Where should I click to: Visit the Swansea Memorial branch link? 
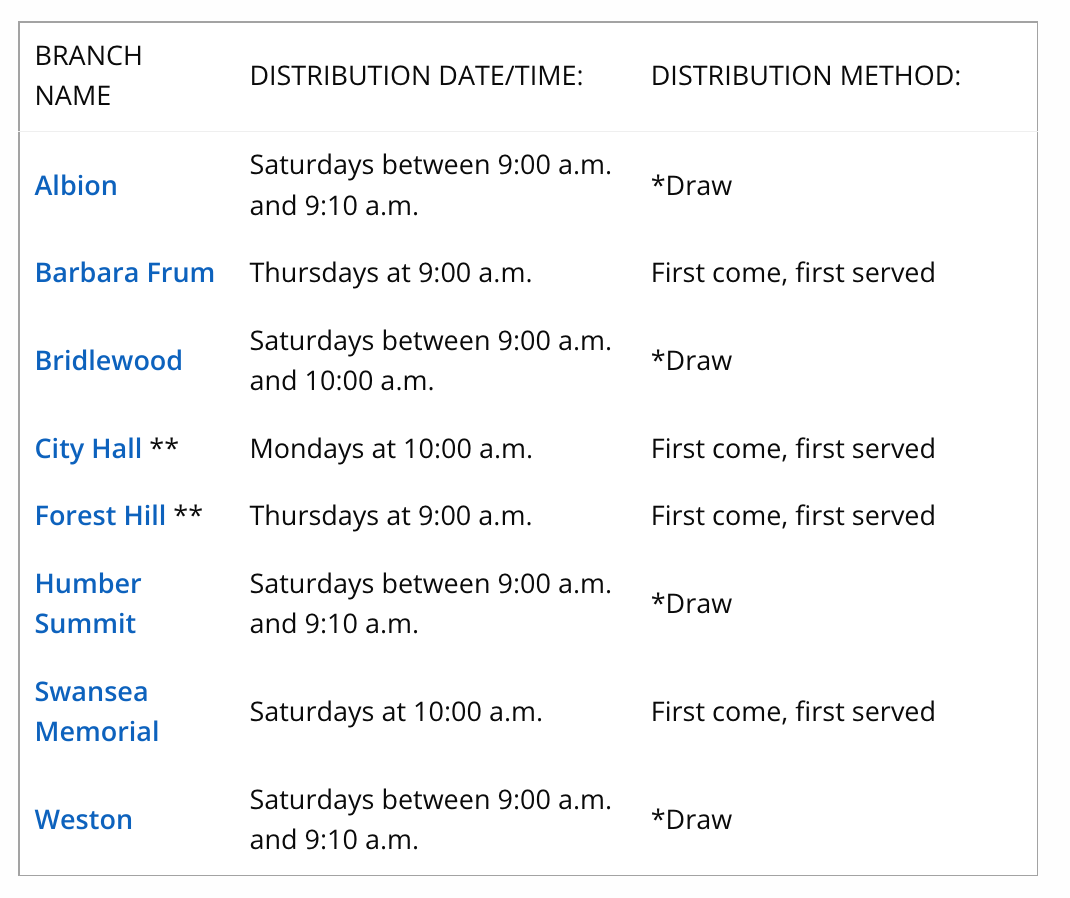[x=96, y=712]
